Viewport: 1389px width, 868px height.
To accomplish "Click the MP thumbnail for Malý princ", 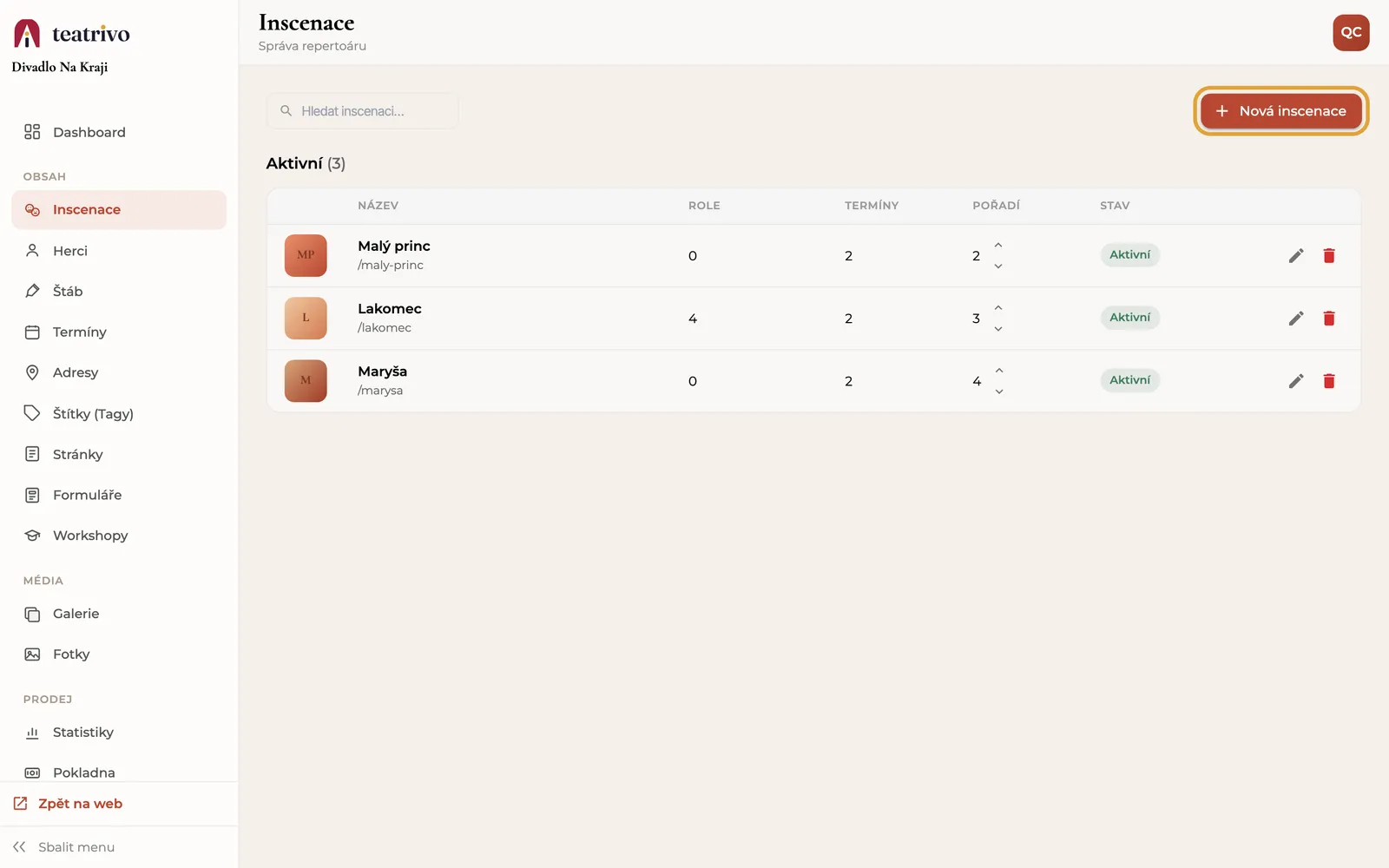I will coord(306,255).
